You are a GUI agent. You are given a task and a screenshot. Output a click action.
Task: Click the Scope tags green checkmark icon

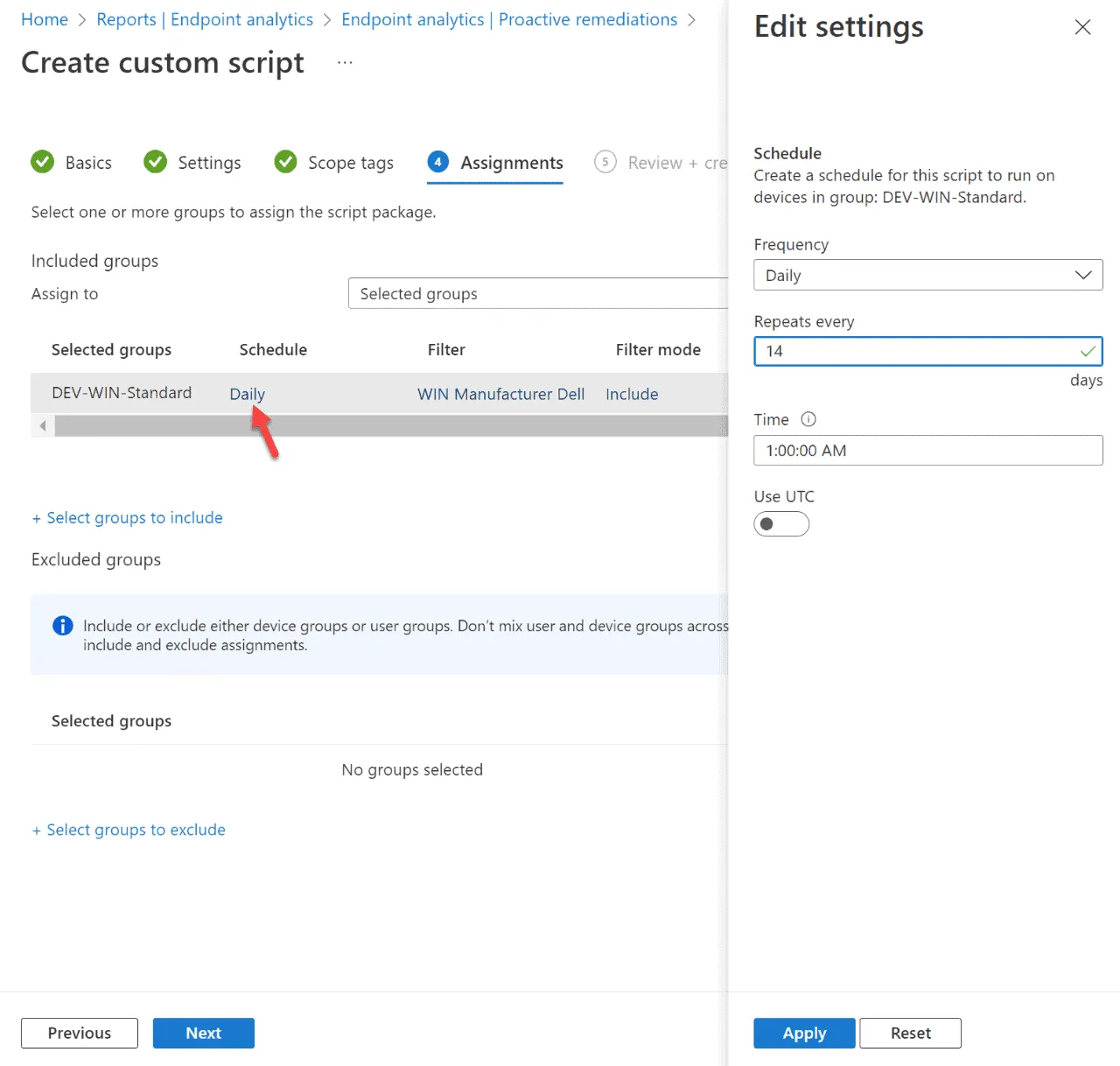tap(285, 162)
